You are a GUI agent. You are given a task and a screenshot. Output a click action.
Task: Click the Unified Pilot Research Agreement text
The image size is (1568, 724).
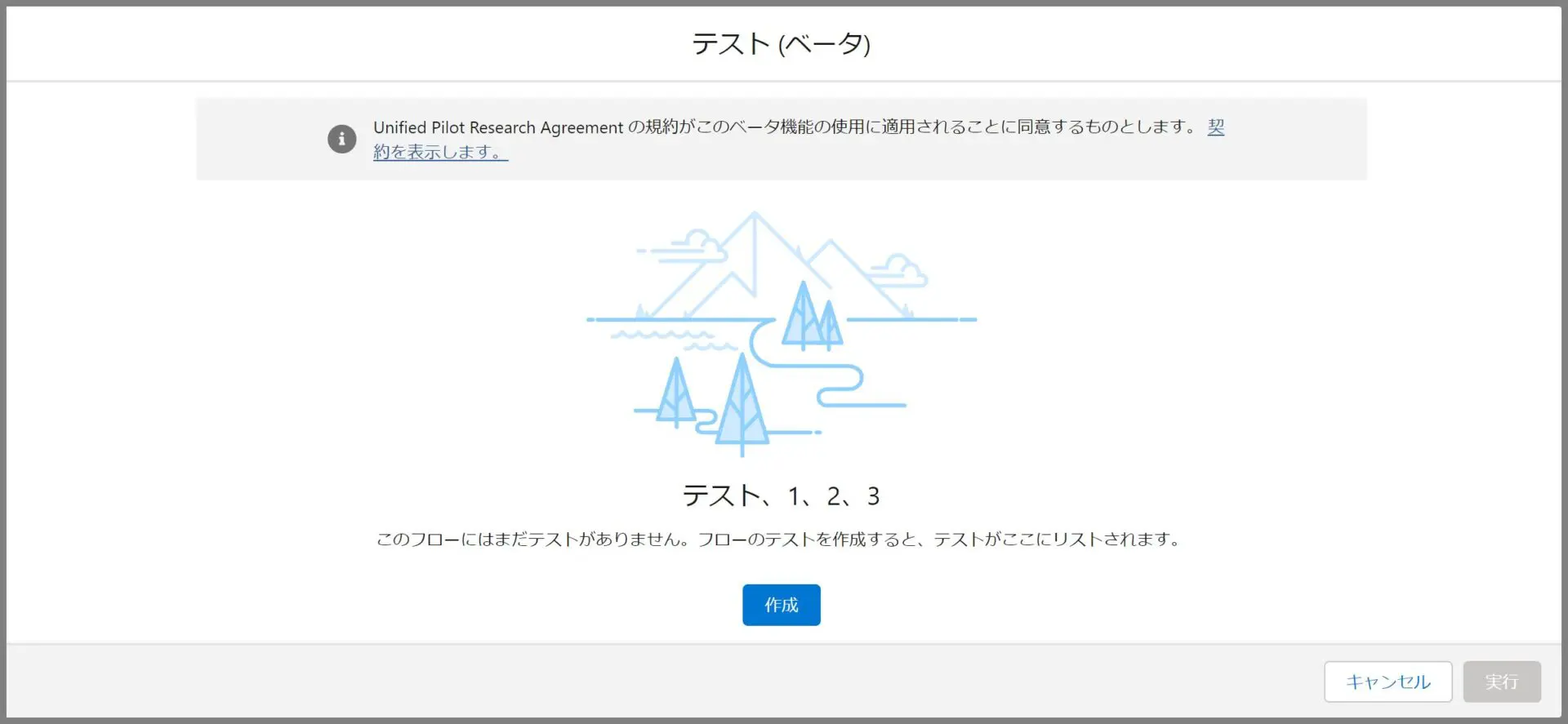pyautogui.click(x=498, y=127)
